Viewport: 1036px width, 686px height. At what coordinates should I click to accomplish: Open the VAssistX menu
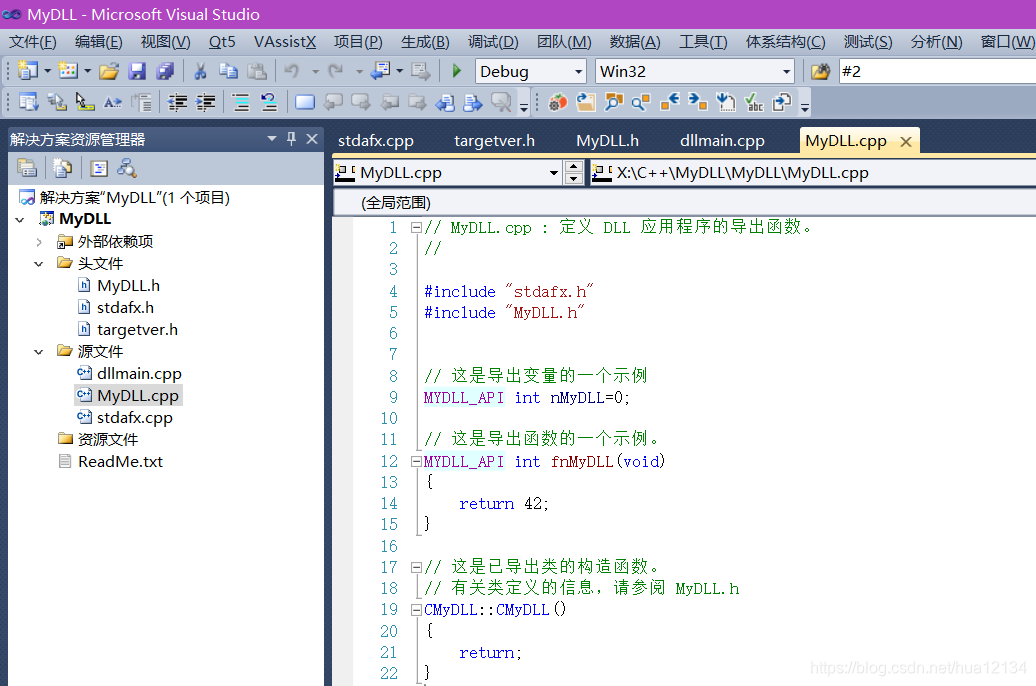[x=285, y=42]
